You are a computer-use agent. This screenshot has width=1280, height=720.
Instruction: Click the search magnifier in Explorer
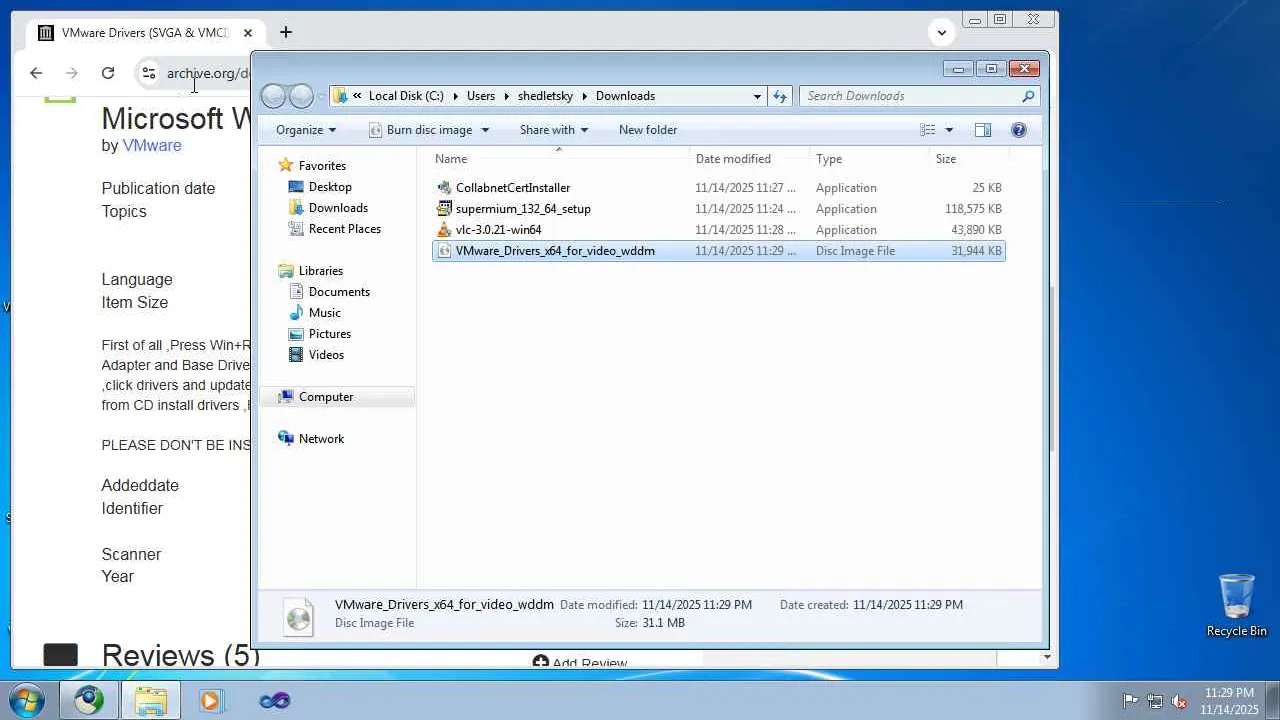1028,96
